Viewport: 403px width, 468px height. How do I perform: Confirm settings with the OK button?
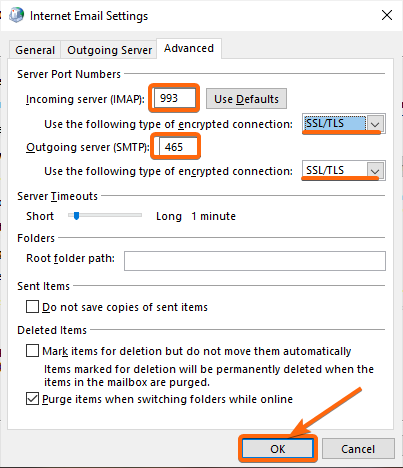pyautogui.click(x=277, y=449)
